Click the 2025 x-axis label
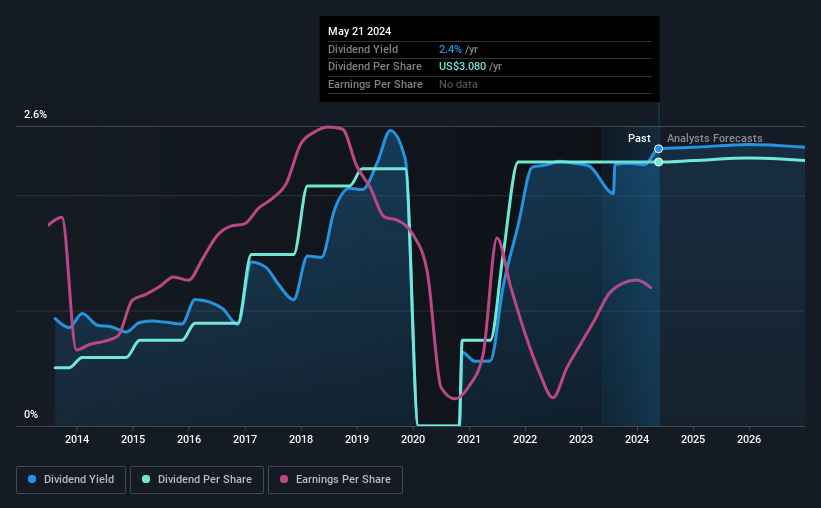The image size is (821, 508). pos(693,439)
